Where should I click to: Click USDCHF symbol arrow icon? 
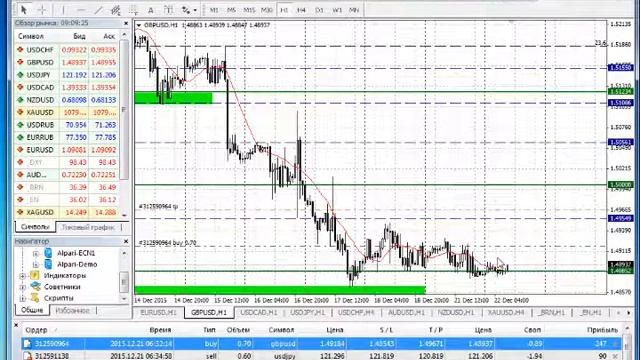click(x=20, y=50)
